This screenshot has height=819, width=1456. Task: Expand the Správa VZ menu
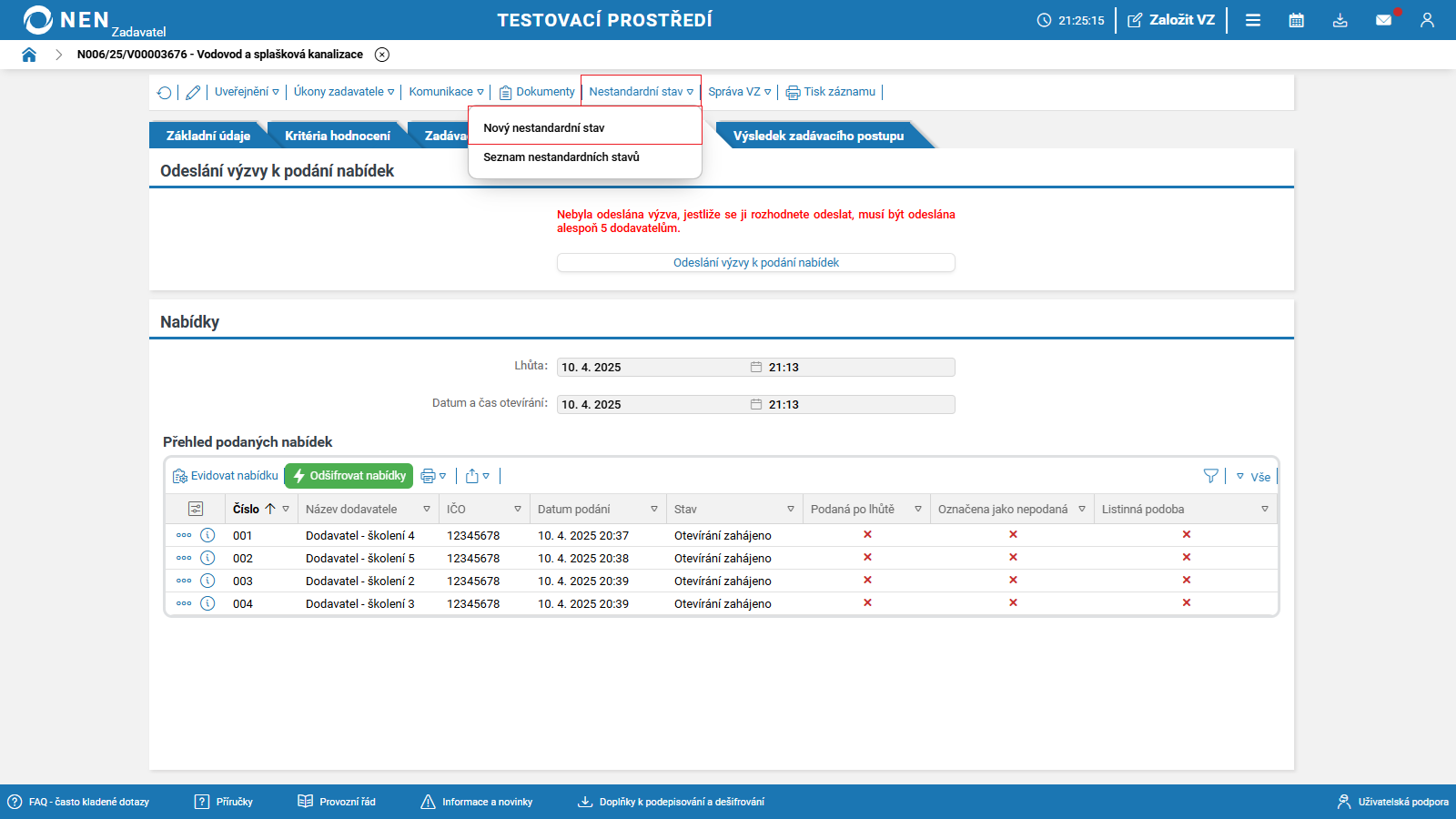[740, 92]
